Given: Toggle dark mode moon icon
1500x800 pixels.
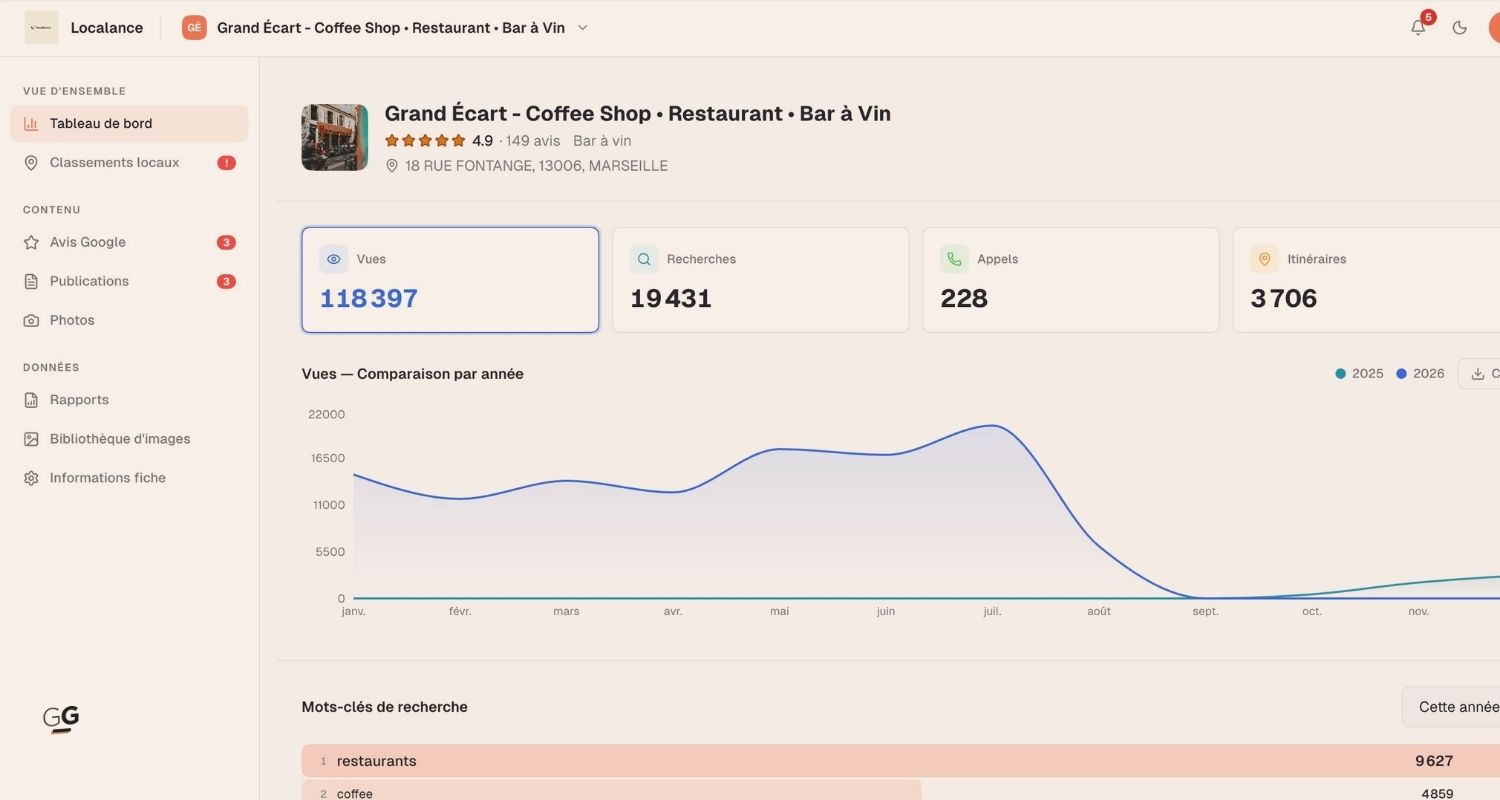Looking at the screenshot, I should [1460, 28].
